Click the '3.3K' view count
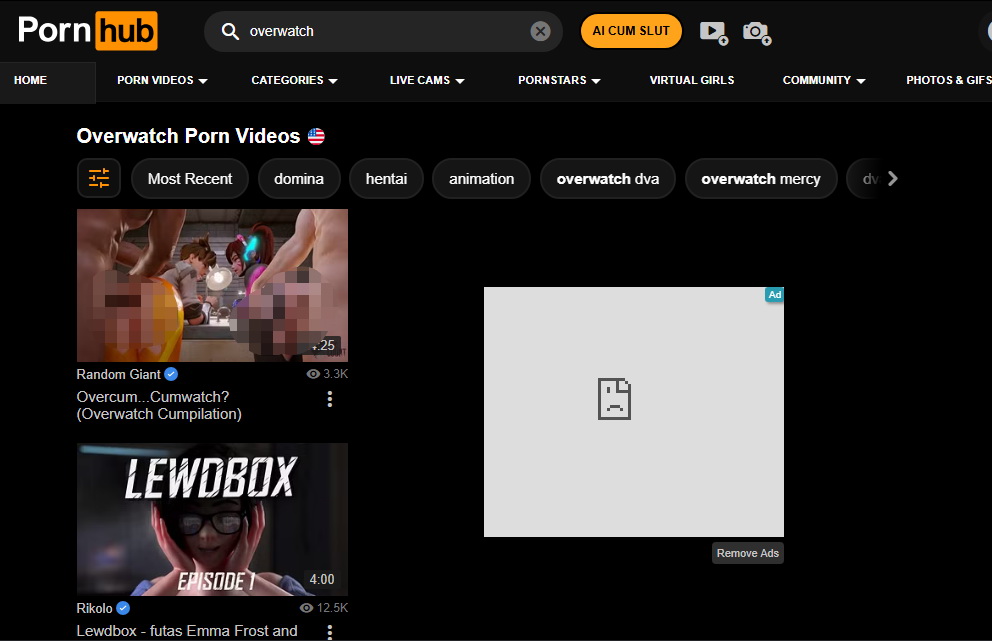The height and width of the screenshot is (641, 992). [335, 374]
